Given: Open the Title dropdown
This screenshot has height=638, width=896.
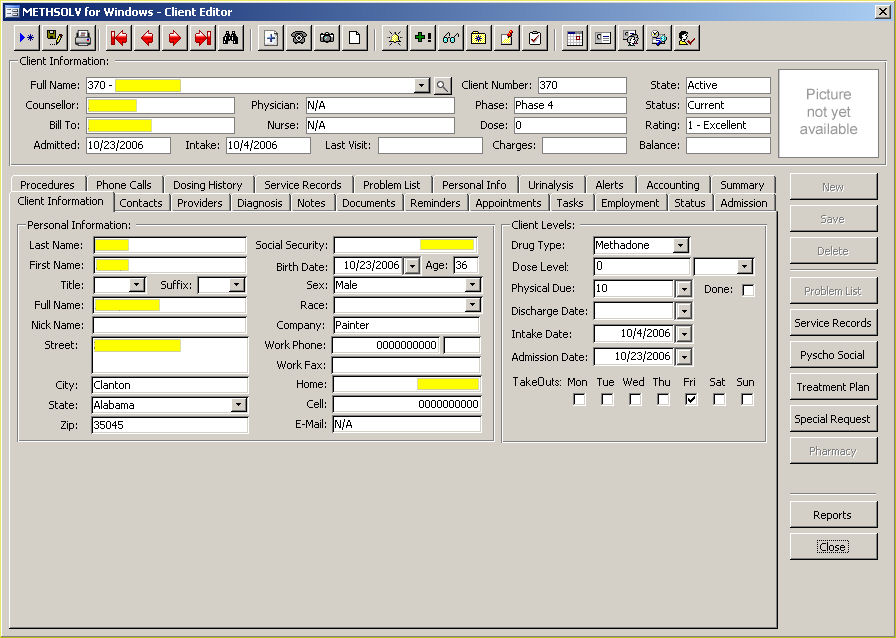Looking at the screenshot, I should pos(137,285).
